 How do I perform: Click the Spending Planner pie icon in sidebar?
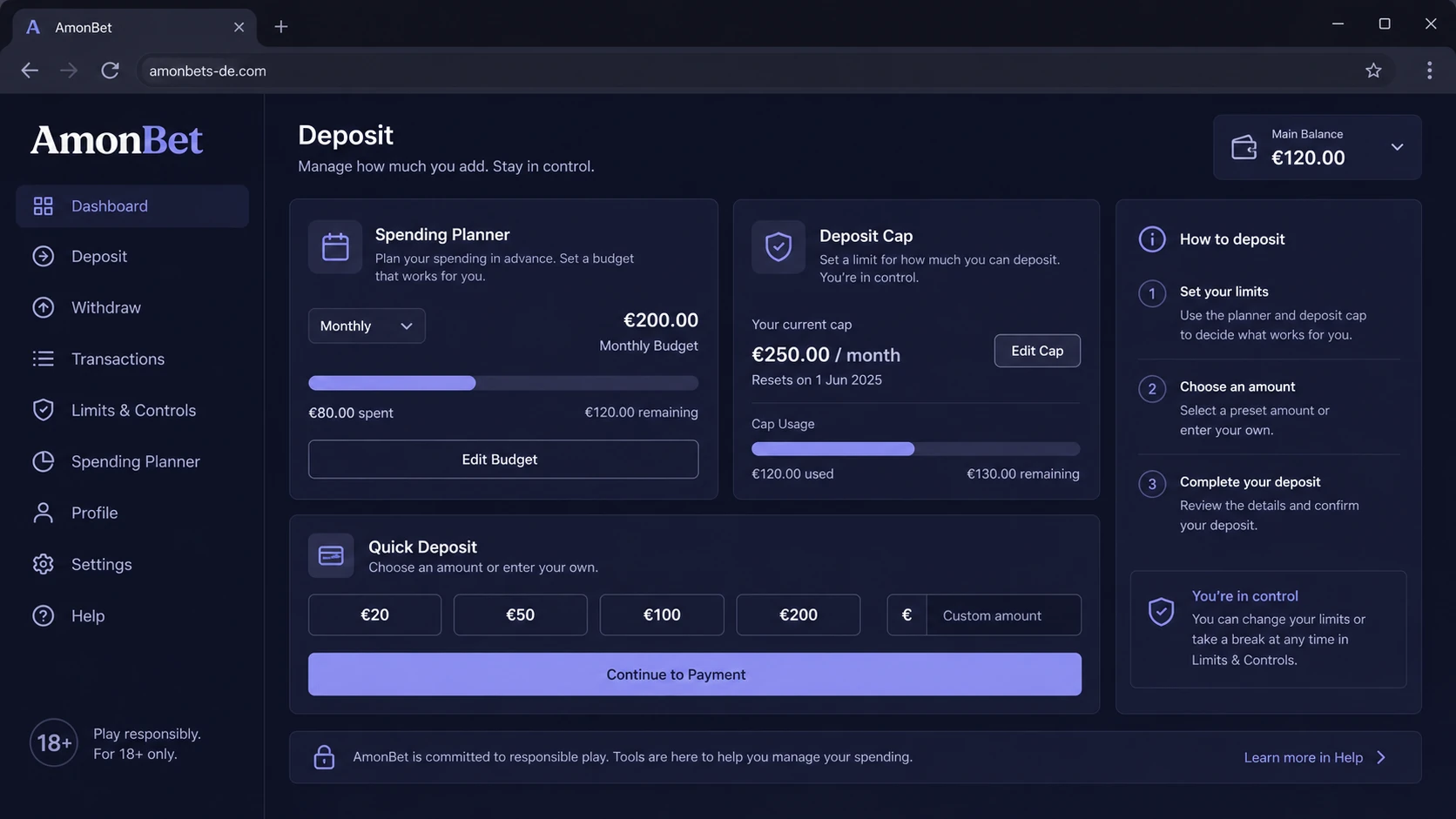43,461
